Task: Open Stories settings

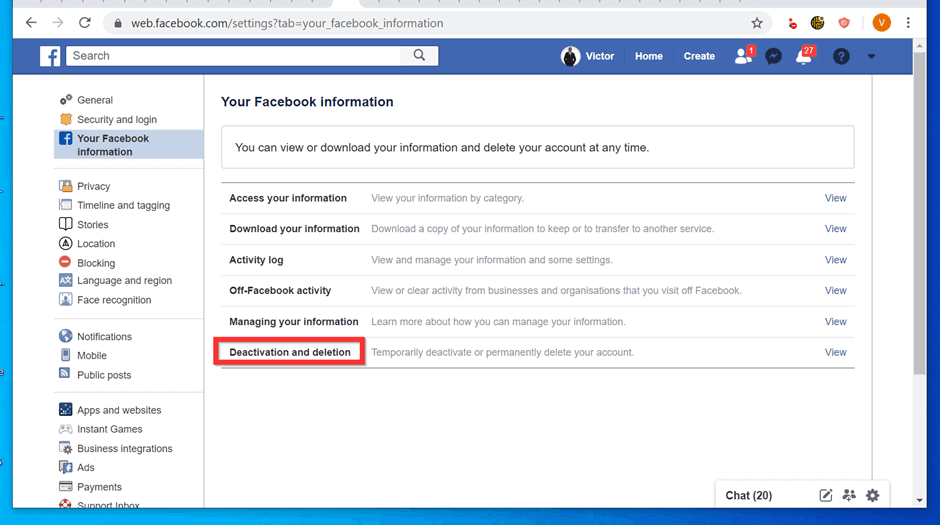Action: coord(93,225)
